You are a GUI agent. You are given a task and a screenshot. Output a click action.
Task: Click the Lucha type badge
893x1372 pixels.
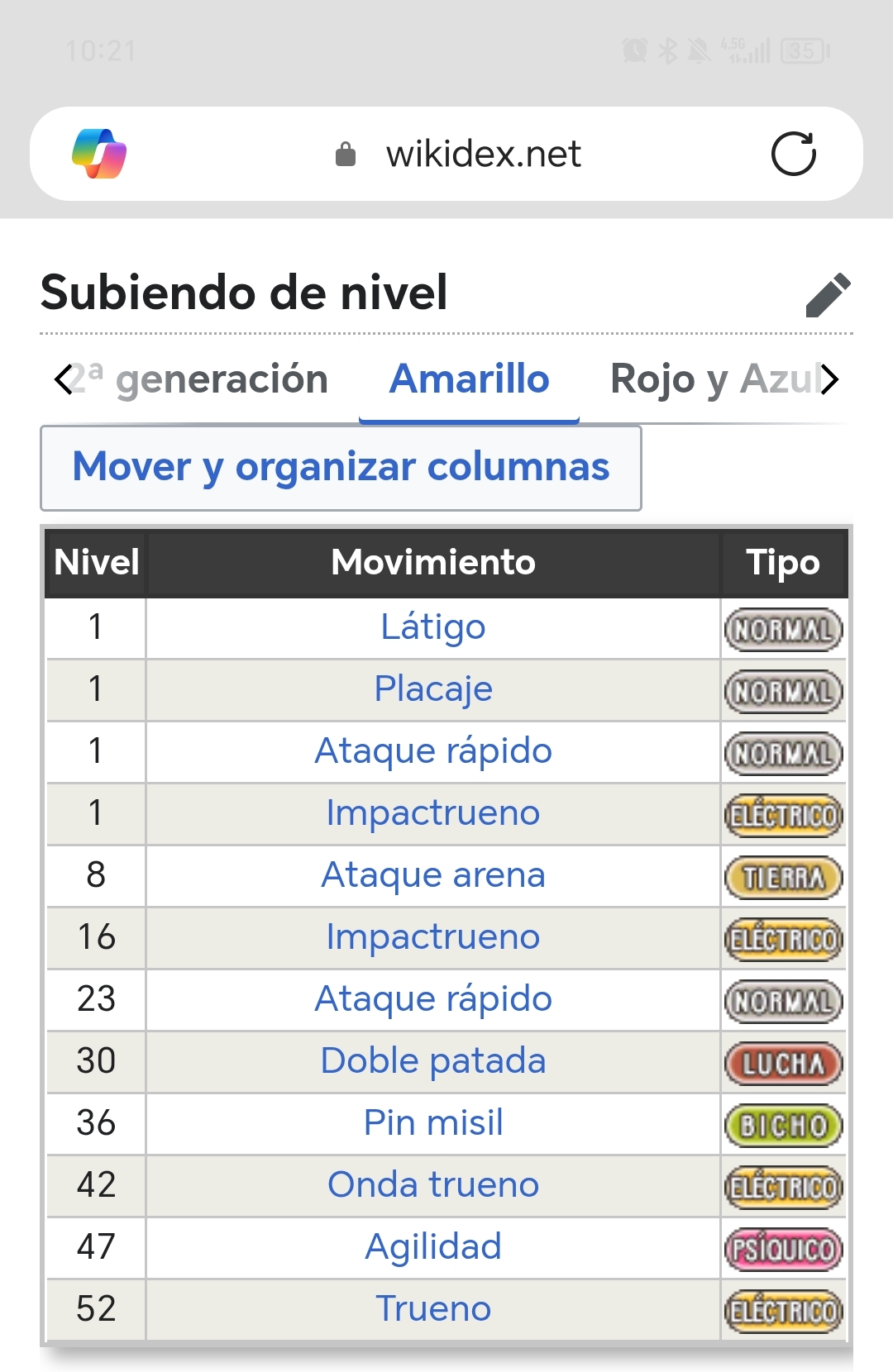point(783,1064)
